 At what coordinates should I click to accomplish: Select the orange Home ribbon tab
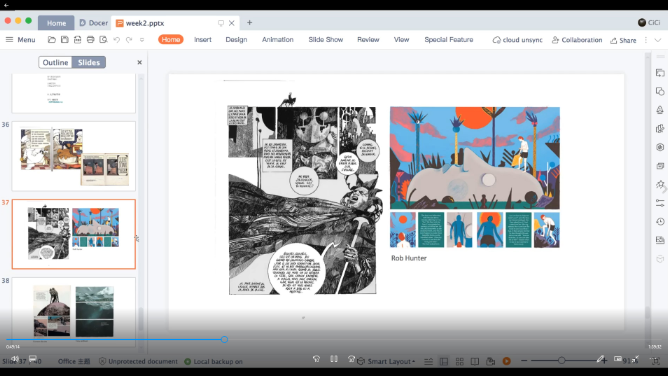(171, 40)
